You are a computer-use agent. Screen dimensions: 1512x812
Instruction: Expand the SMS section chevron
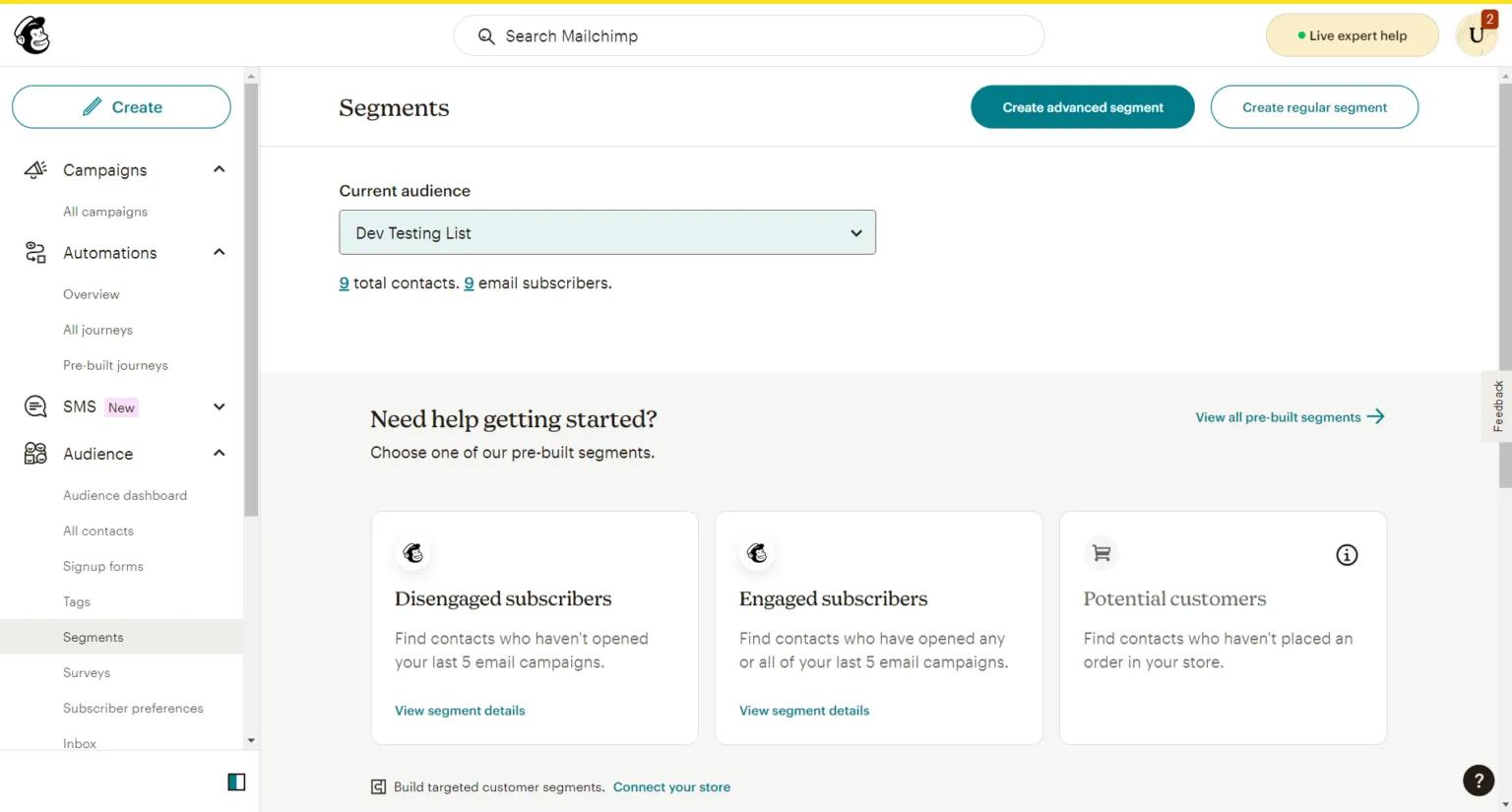pos(219,406)
